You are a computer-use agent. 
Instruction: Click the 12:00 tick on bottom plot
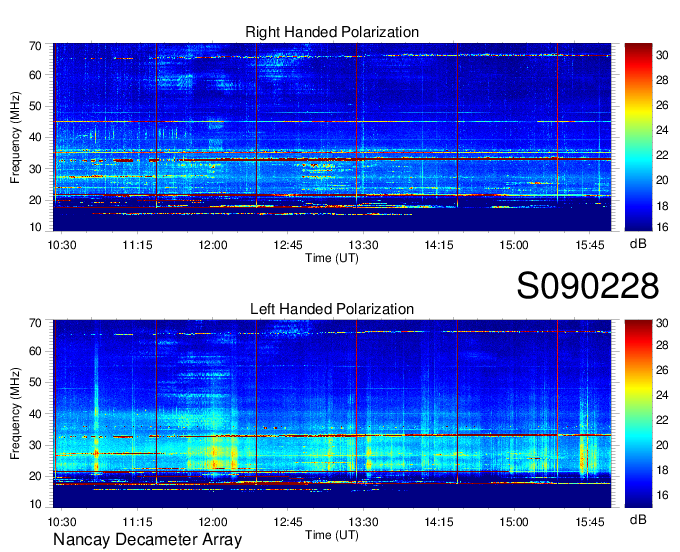(212, 522)
